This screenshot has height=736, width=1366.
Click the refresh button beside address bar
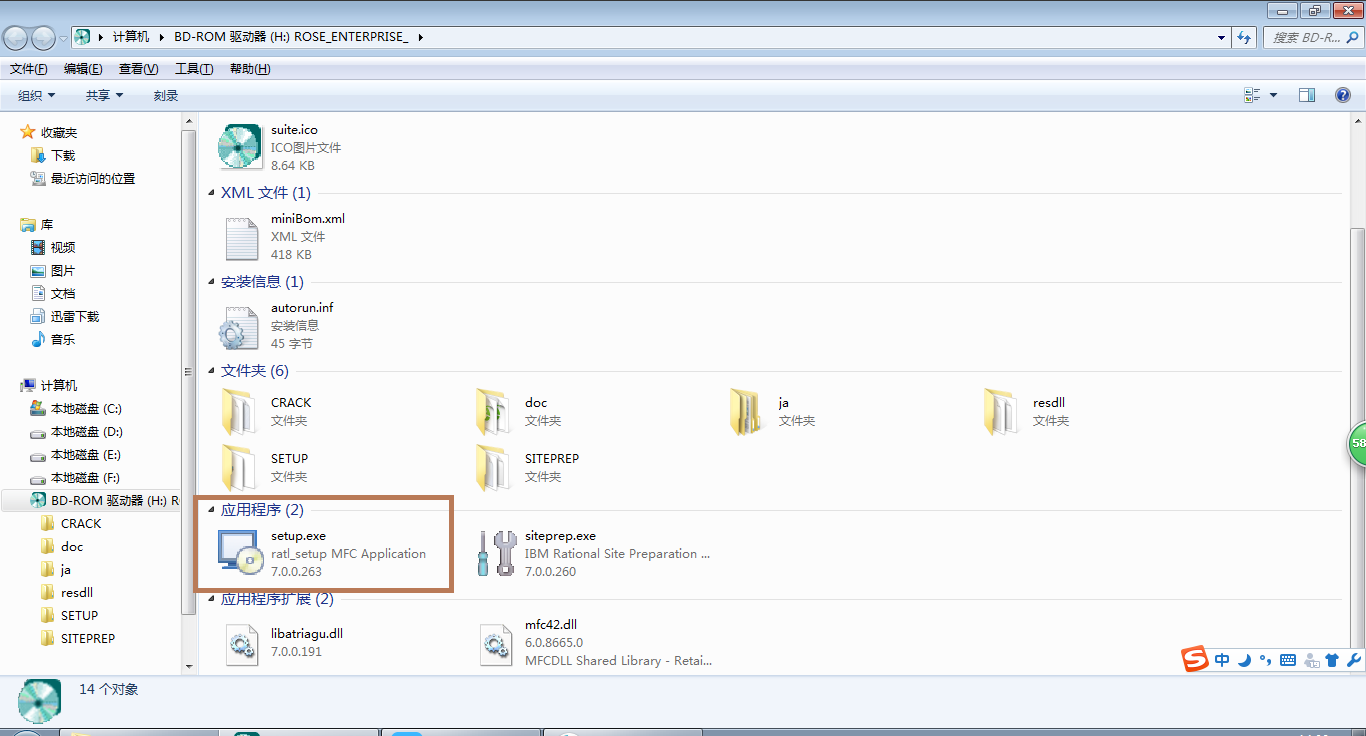coord(1244,37)
